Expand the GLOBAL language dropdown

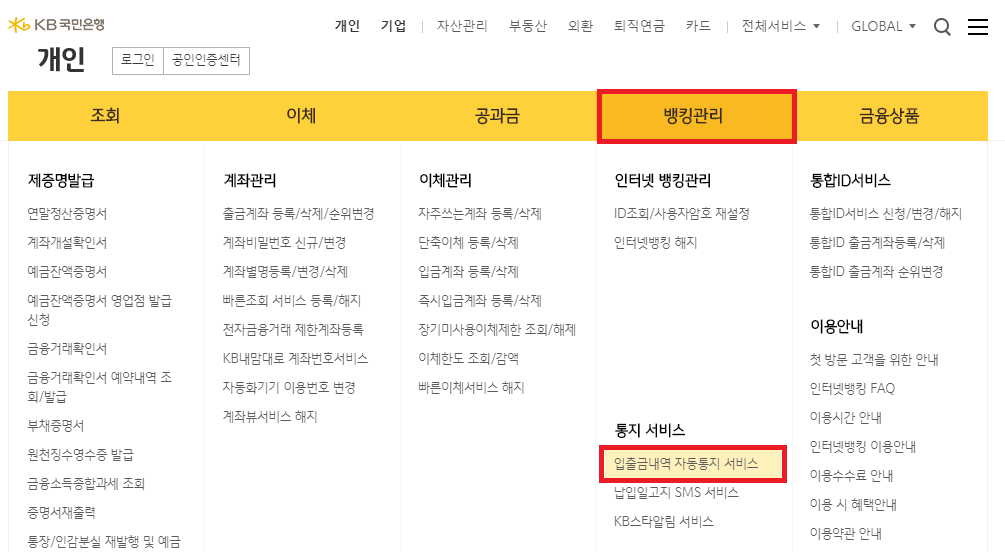pyautogui.click(x=883, y=27)
